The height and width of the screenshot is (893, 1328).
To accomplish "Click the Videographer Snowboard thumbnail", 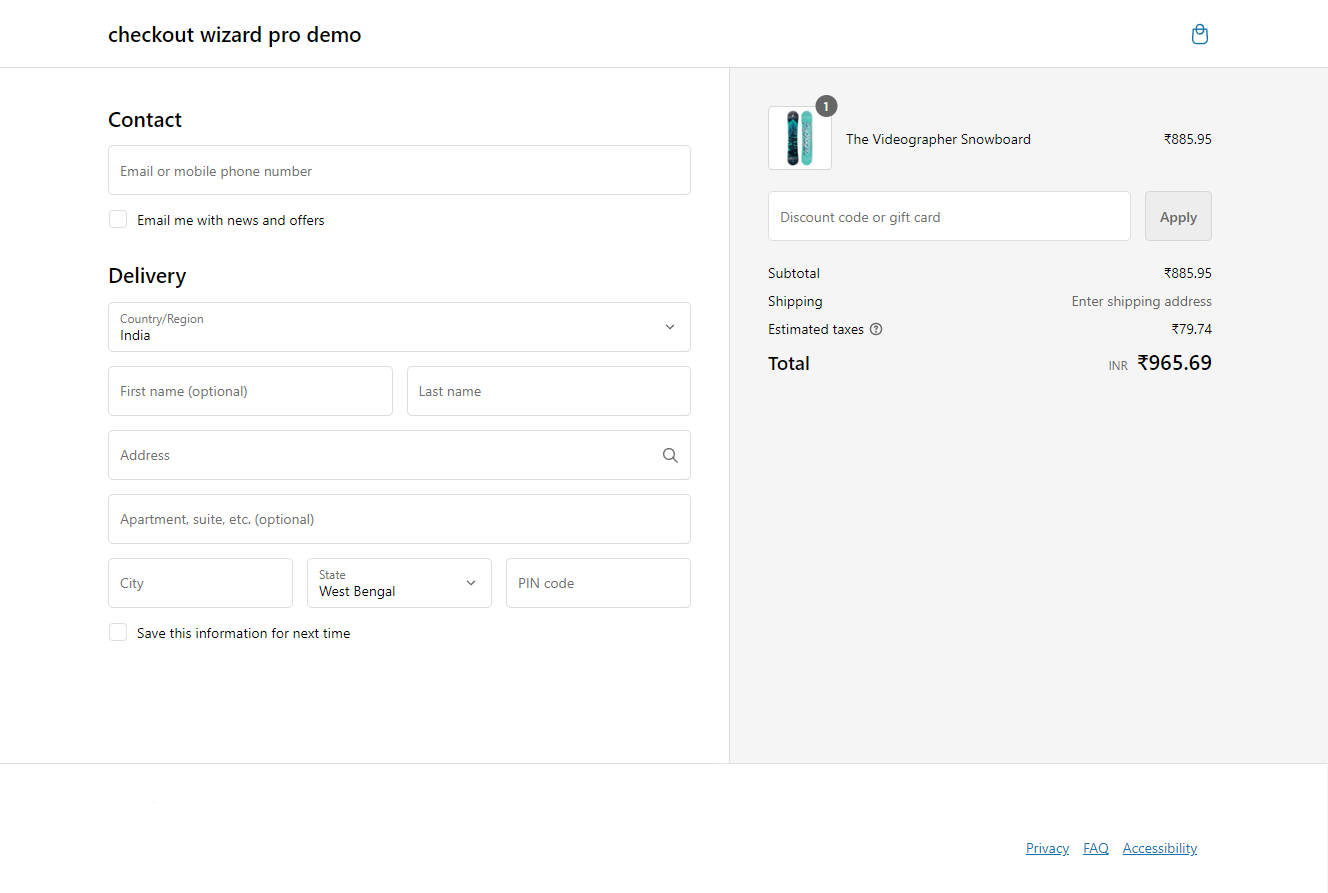I will (800, 138).
